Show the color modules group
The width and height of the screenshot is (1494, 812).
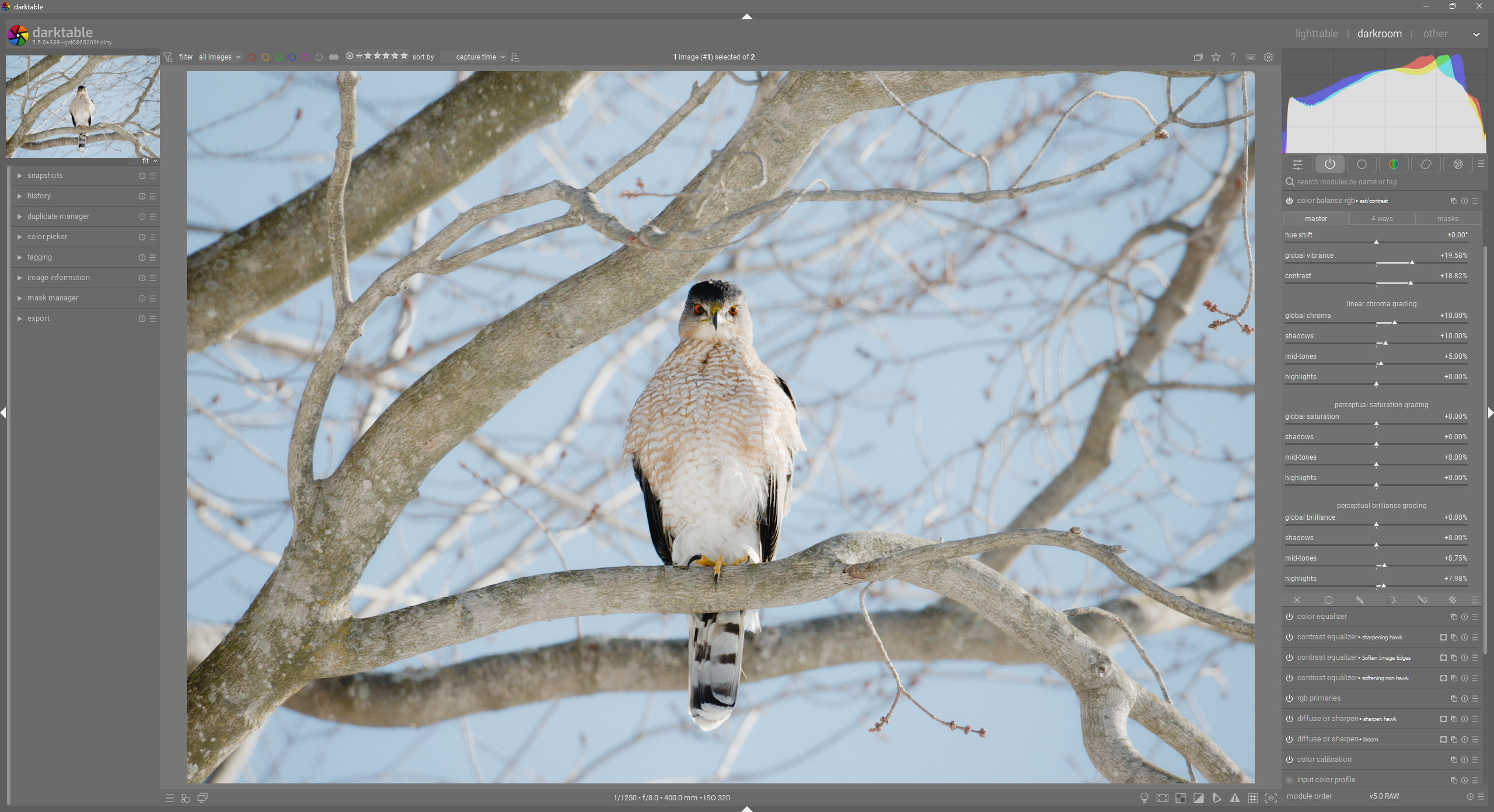tap(1394, 164)
